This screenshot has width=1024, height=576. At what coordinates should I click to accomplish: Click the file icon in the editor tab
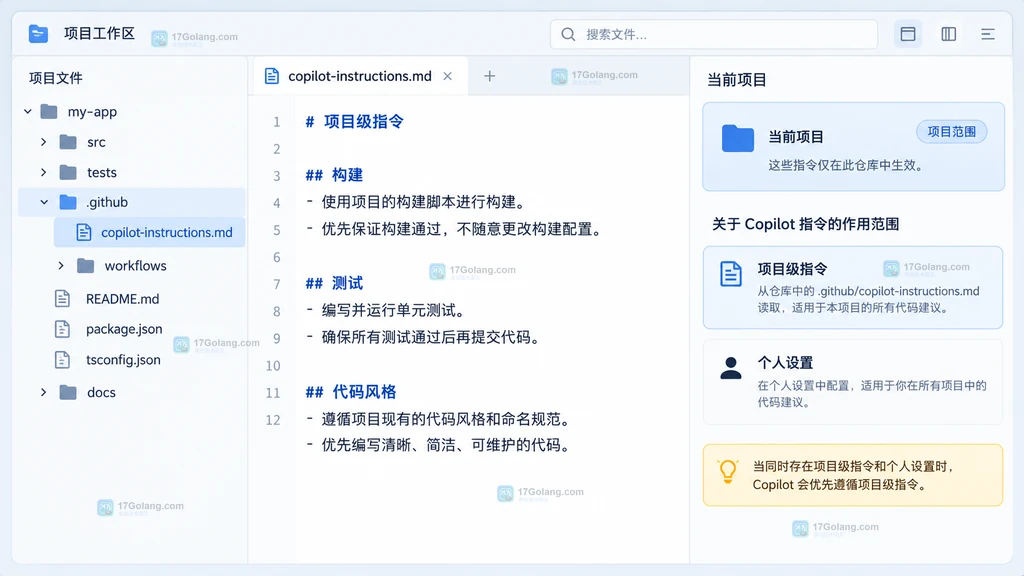point(272,76)
